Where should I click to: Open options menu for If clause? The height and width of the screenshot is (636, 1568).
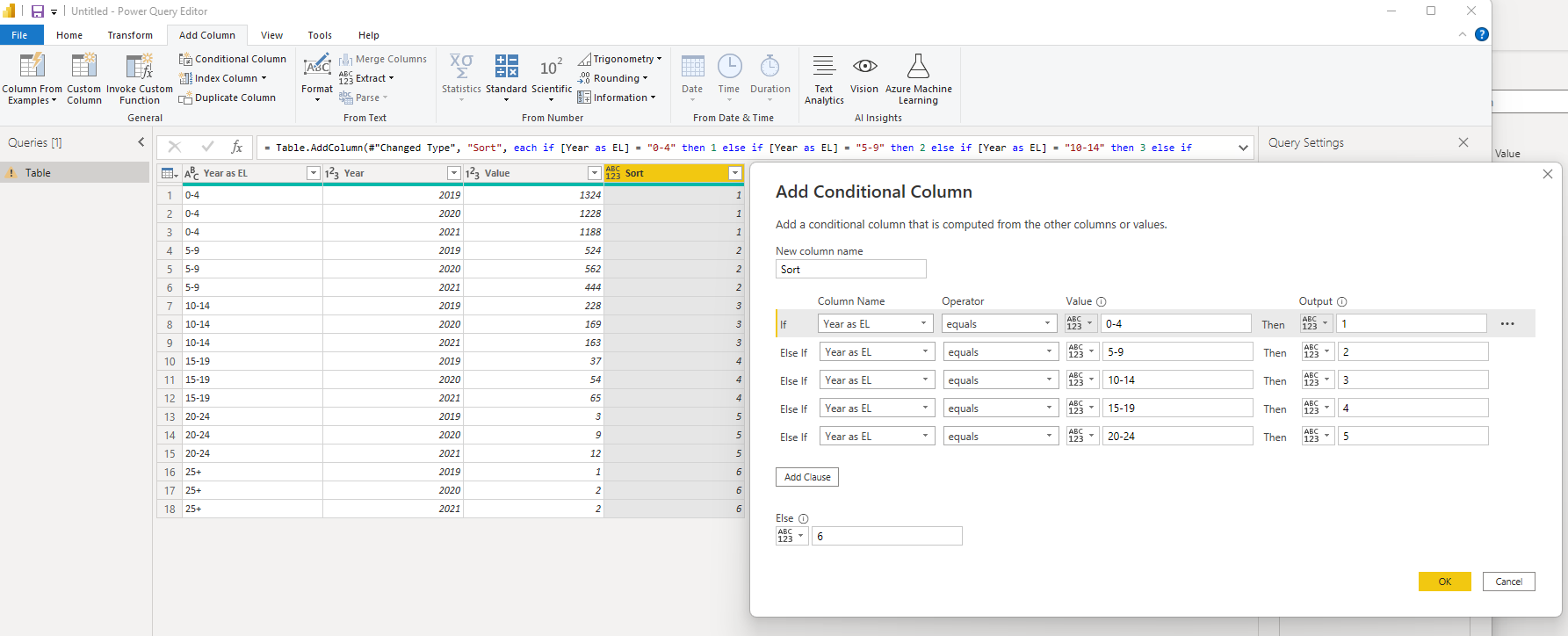(x=1507, y=324)
